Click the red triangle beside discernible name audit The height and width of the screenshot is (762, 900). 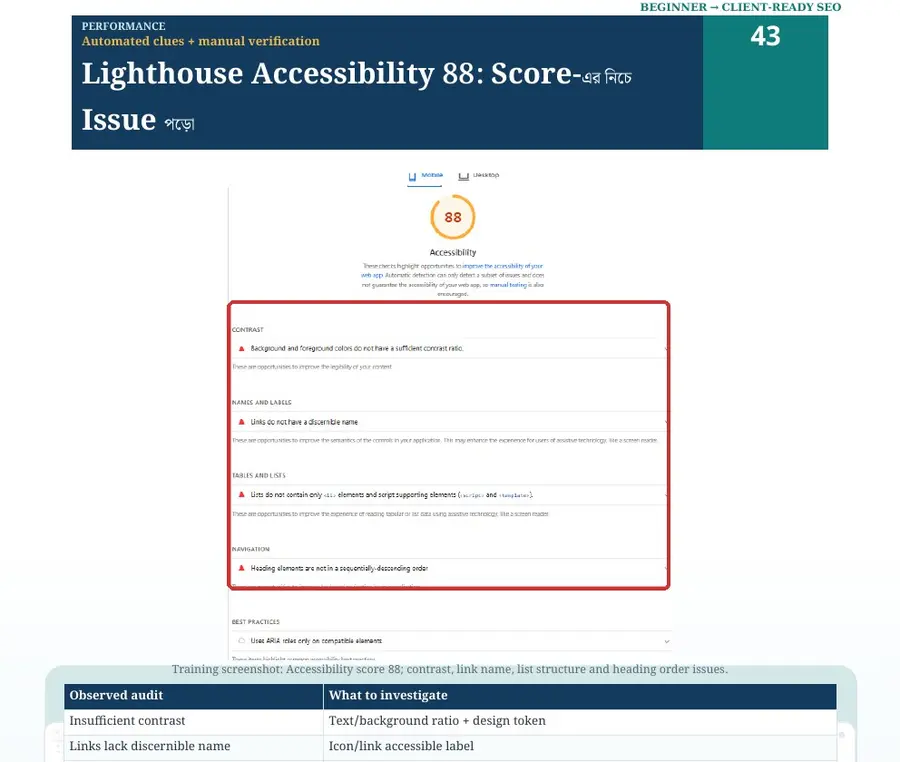[x=242, y=422]
